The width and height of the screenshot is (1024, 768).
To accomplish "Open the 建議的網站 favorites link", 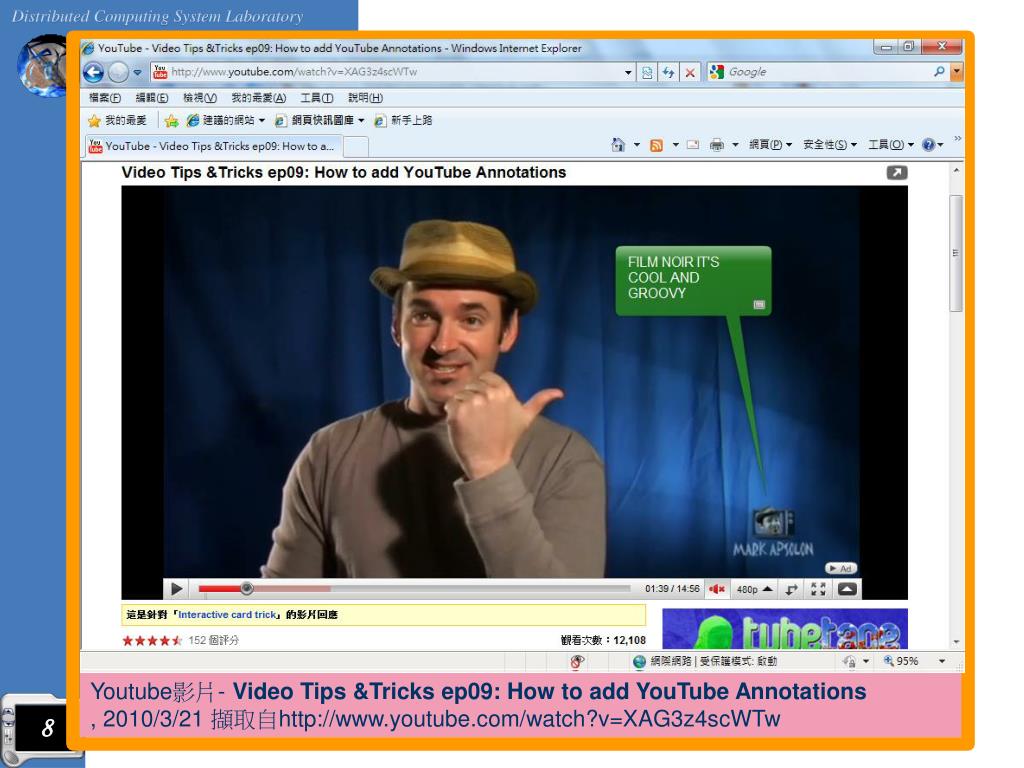I will (225, 120).
